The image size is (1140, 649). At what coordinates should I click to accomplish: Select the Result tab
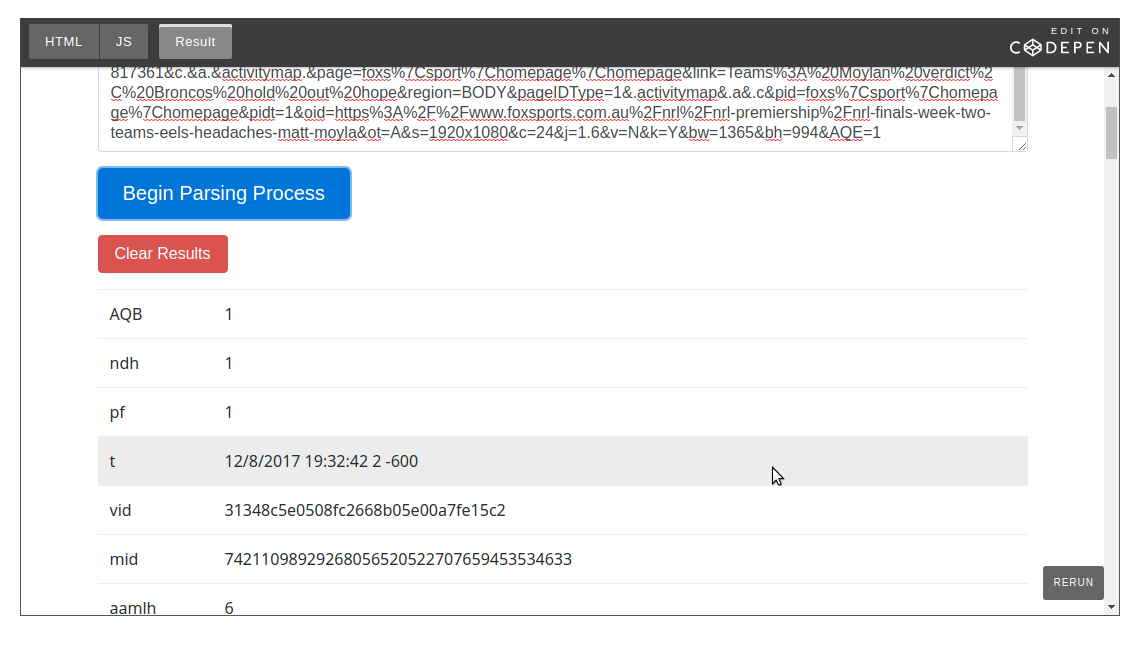[x=196, y=41]
